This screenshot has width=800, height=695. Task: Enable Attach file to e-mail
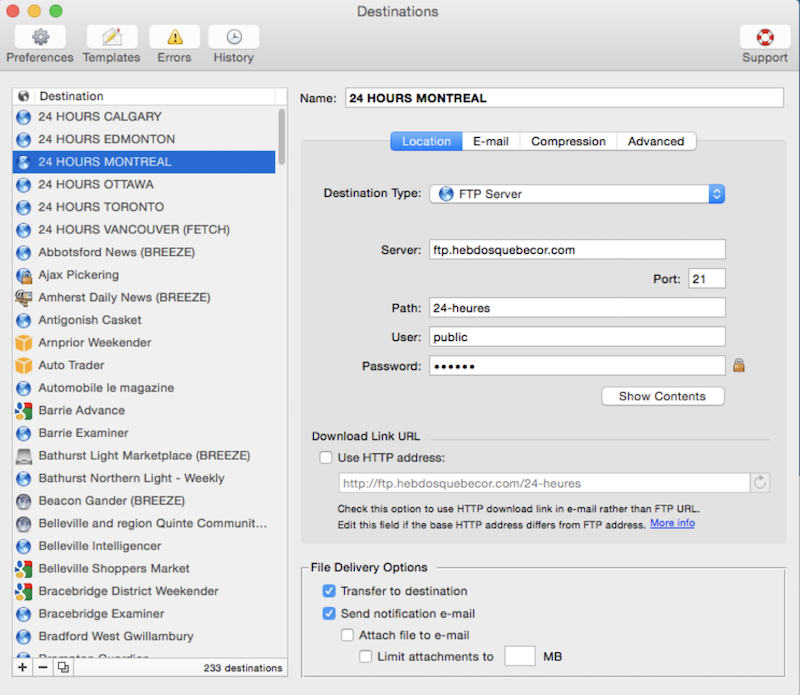click(347, 635)
